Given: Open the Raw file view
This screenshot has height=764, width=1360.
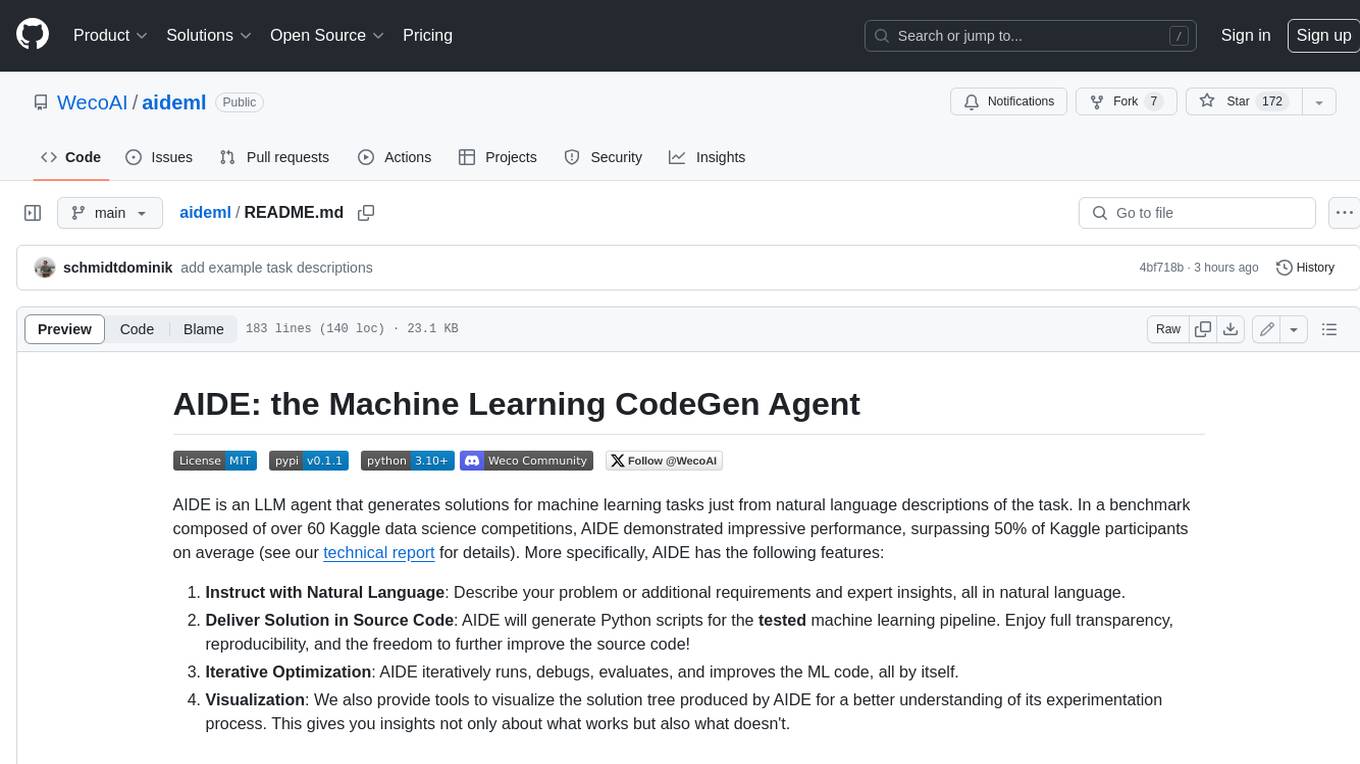Looking at the screenshot, I should click(x=1168, y=329).
